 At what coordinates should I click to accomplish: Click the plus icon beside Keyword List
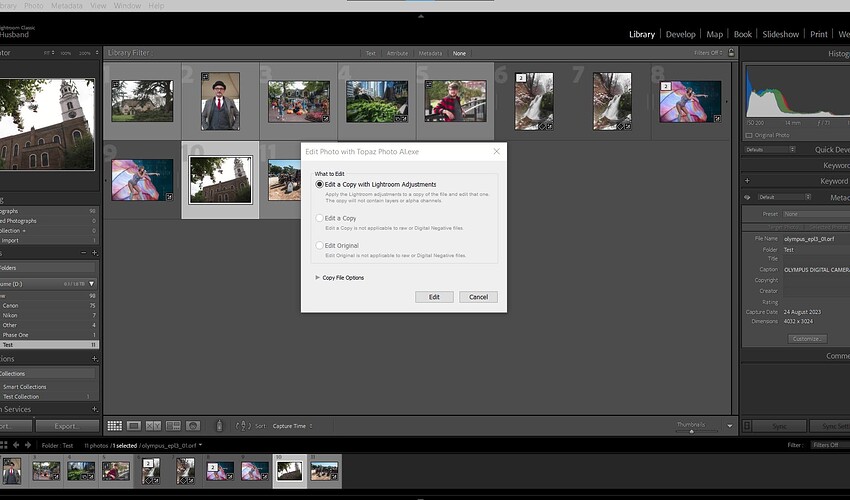pos(747,181)
